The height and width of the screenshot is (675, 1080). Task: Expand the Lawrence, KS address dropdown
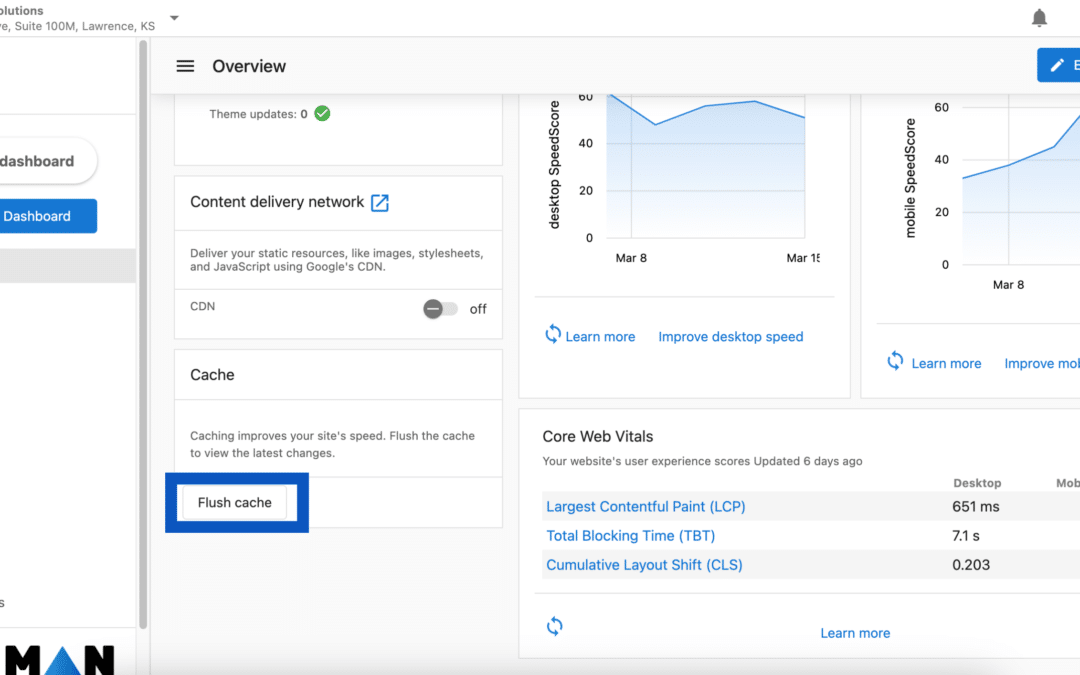click(174, 18)
